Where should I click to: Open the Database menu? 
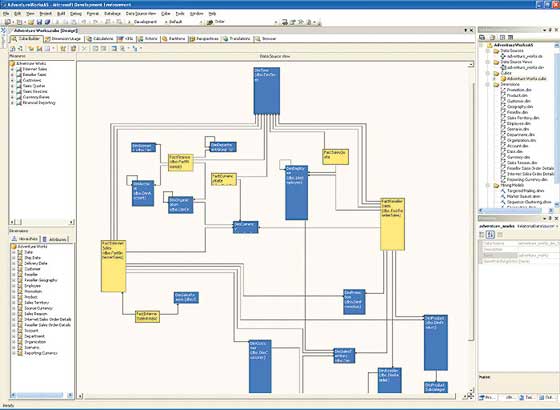click(112, 14)
